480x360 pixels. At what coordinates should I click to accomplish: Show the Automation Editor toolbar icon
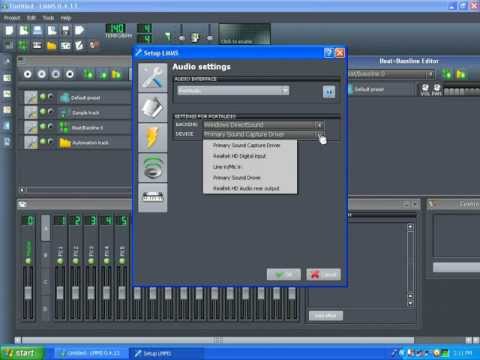(x=51, y=45)
